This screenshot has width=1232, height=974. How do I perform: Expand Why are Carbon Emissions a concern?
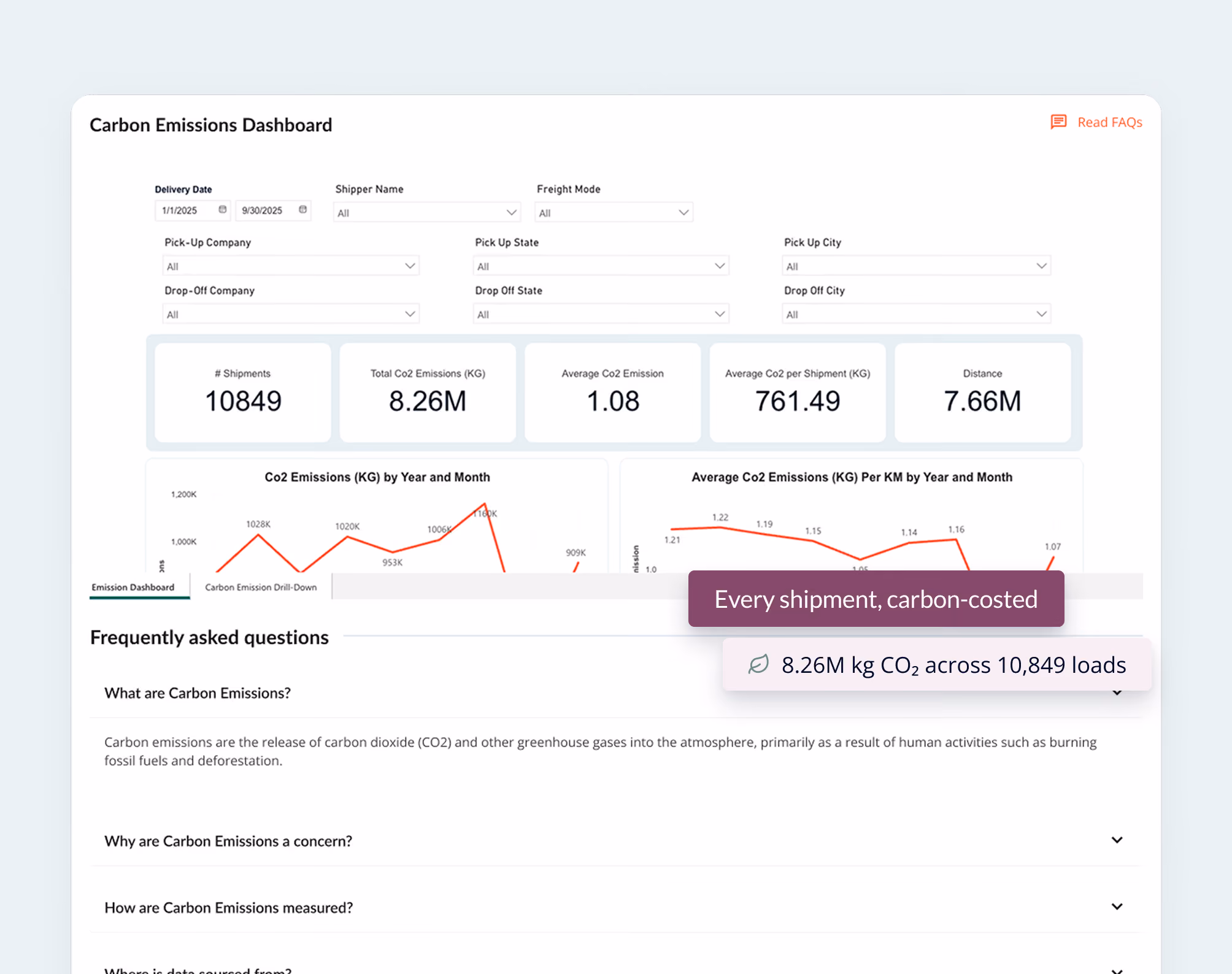(x=615, y=840)
